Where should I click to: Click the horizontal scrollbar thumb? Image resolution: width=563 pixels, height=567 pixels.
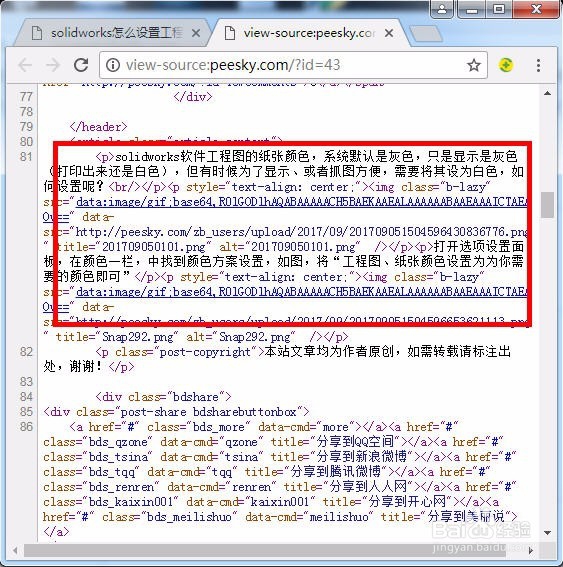pyautogui.click(x=265, y=550)
